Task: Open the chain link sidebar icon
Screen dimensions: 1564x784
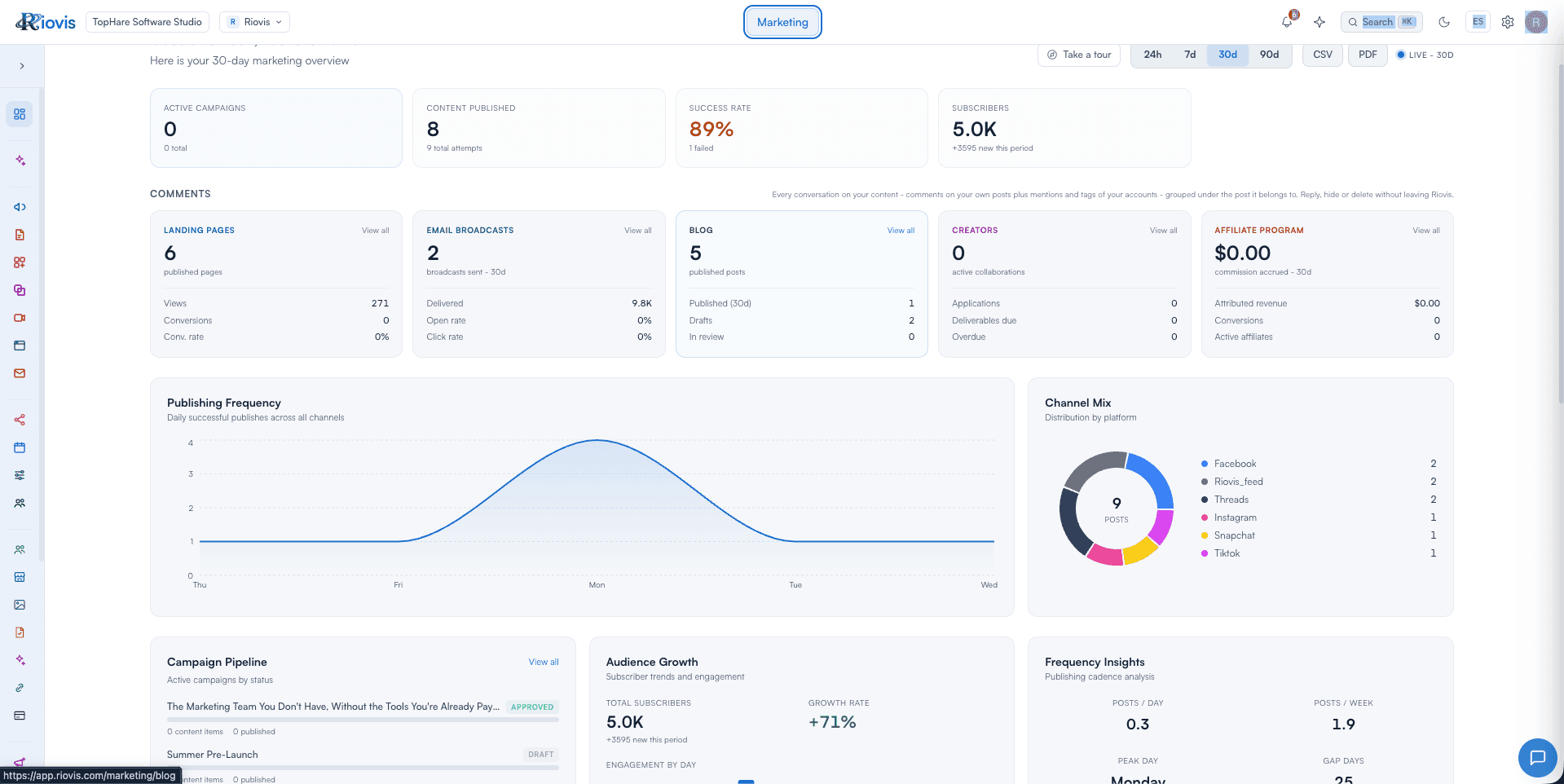Action: pyautogui.click(x=20, y=688)
